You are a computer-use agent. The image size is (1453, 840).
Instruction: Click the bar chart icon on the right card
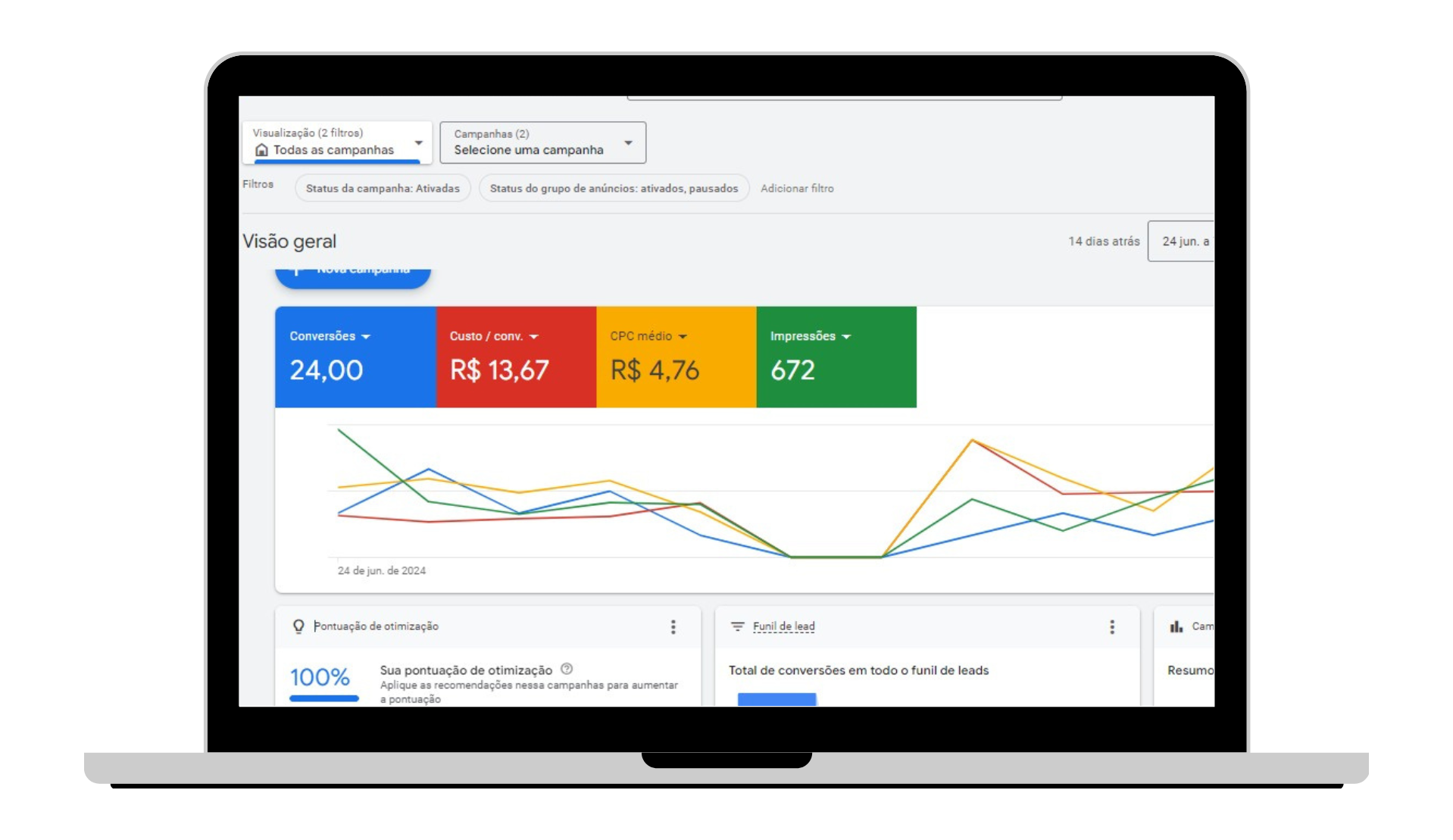click(1176, 626)
